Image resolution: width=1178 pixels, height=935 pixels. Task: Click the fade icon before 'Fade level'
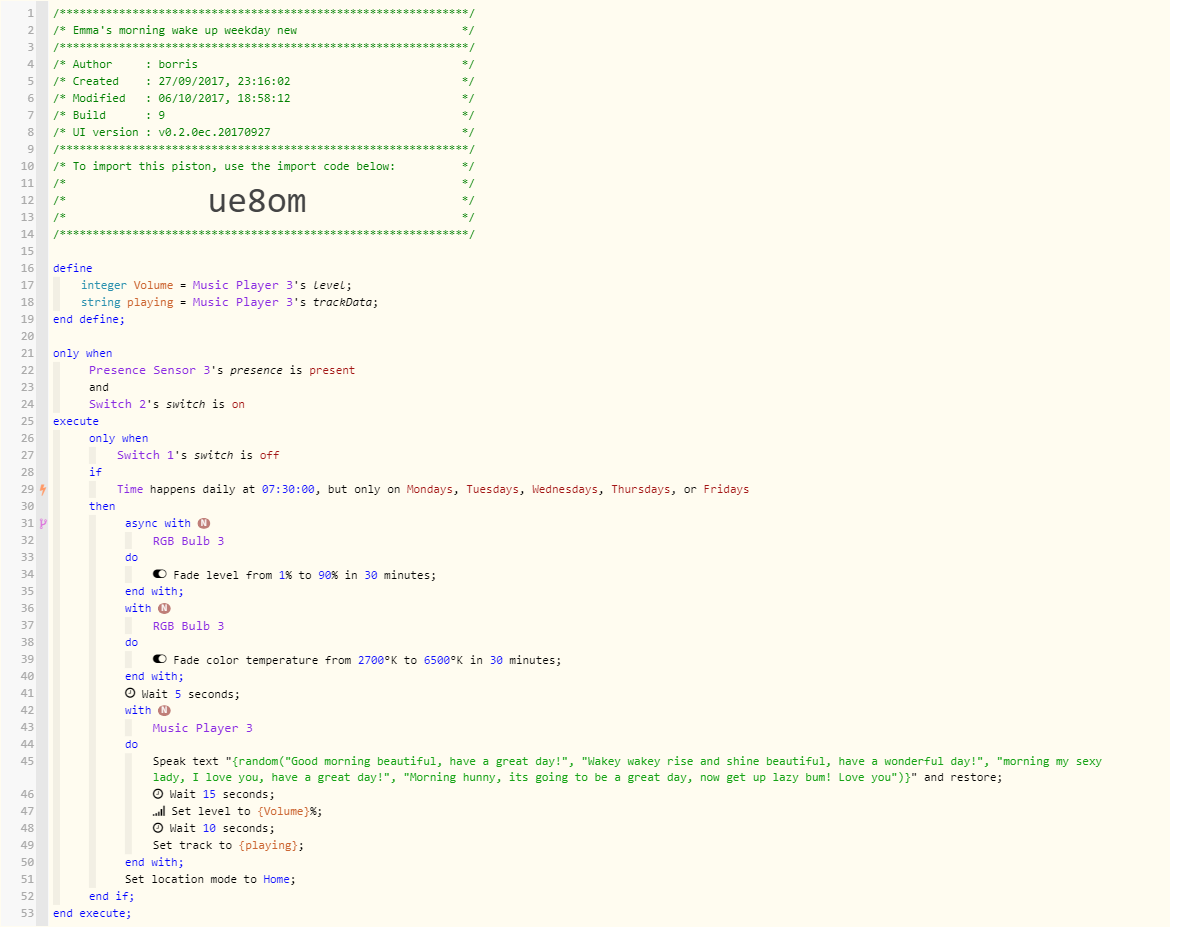tap(159, 575)
